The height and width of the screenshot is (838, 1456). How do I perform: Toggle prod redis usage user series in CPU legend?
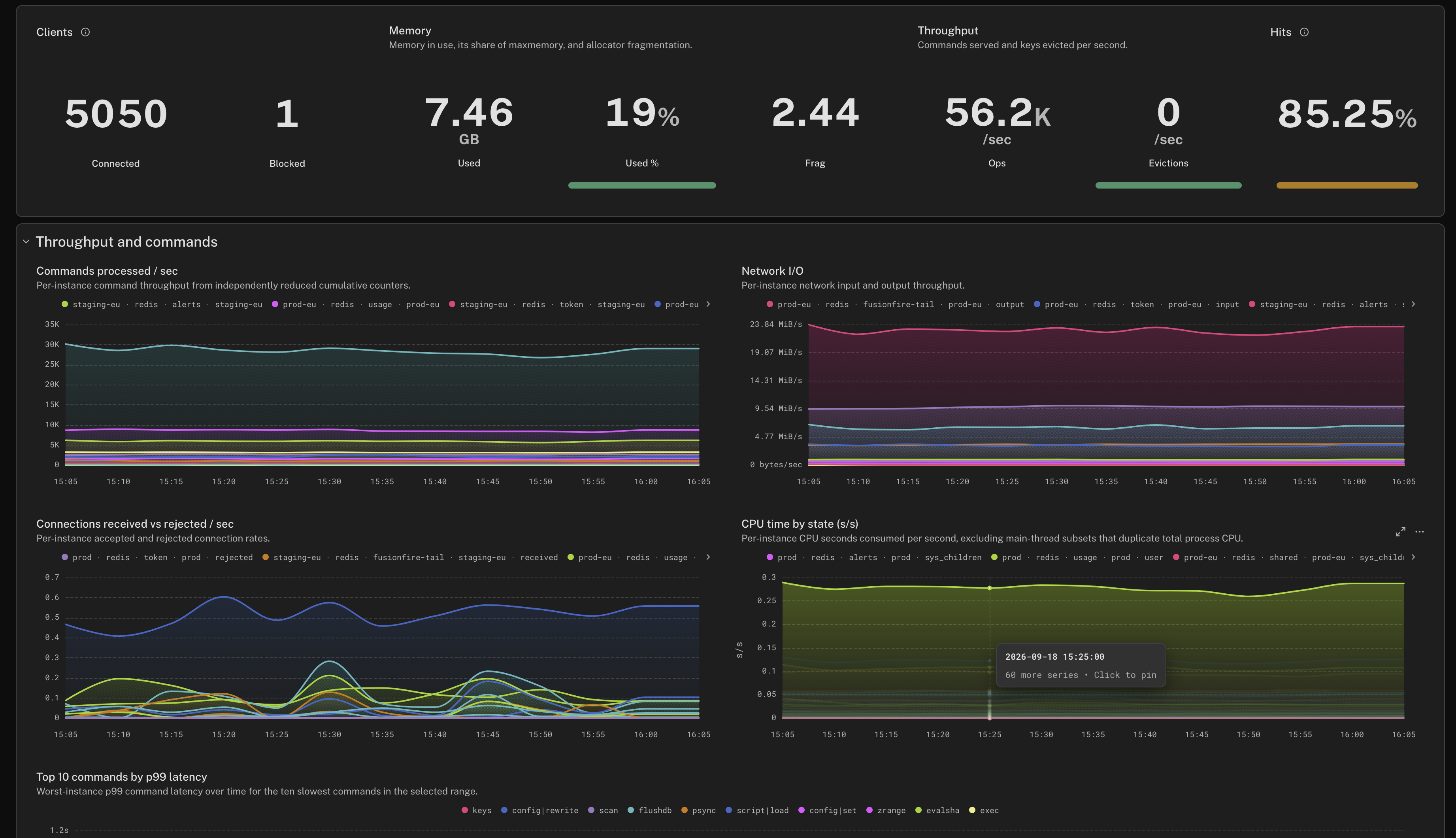[x=1077, y=558]
